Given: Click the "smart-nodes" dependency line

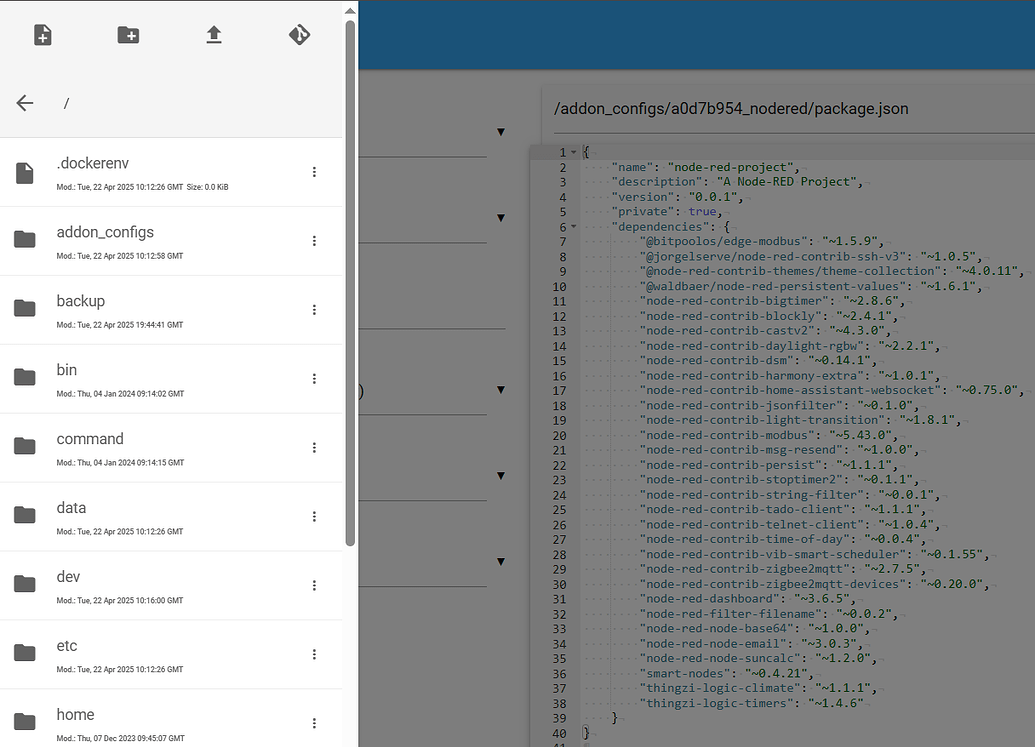Looking at the screenshot, I should [x=726, y=674].
